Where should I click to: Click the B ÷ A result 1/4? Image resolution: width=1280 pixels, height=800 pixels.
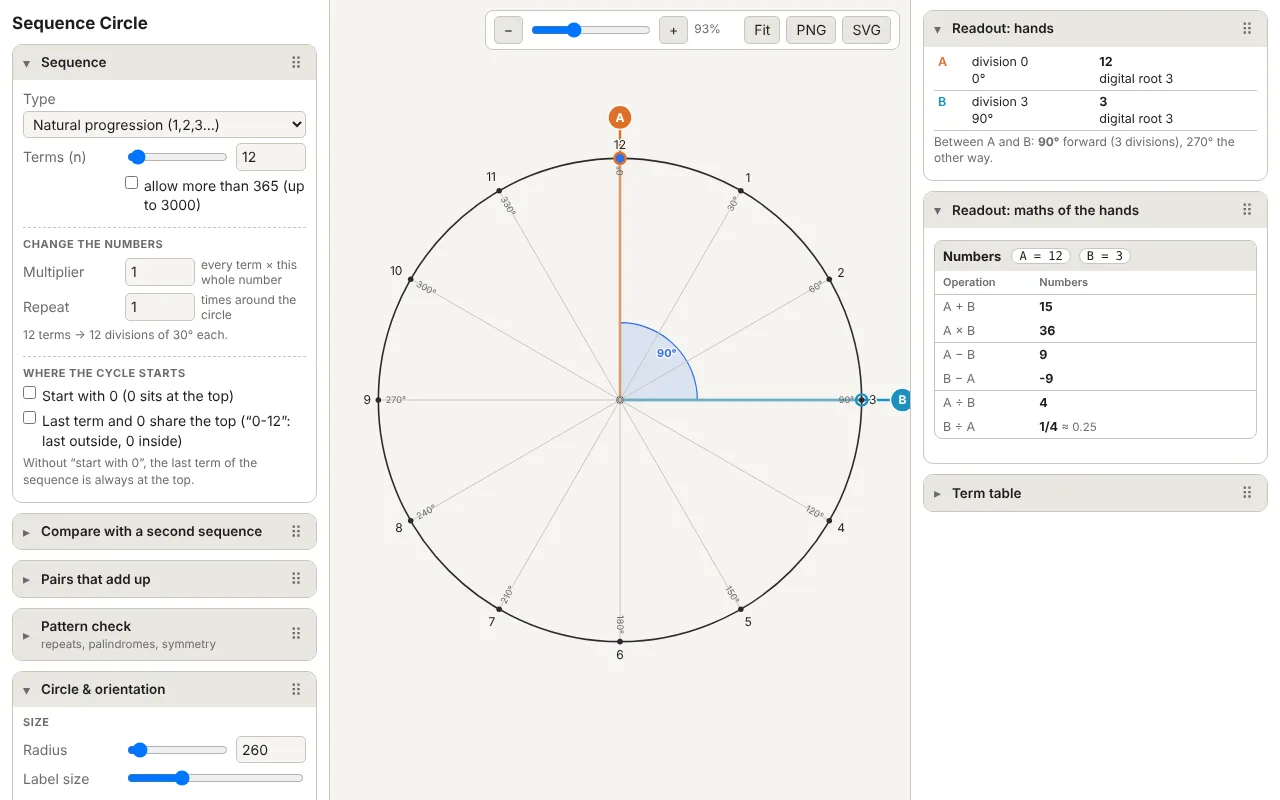(x=1048, y=426)
